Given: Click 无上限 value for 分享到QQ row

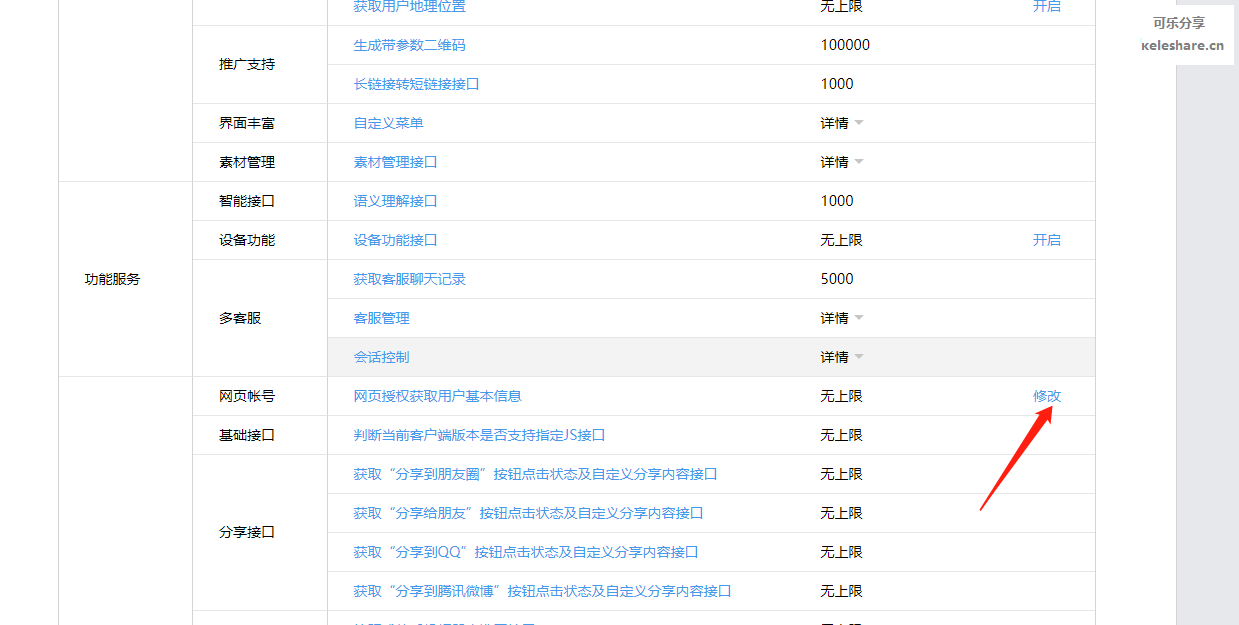Looking at the screenshot, I should [x=841, y=552].
